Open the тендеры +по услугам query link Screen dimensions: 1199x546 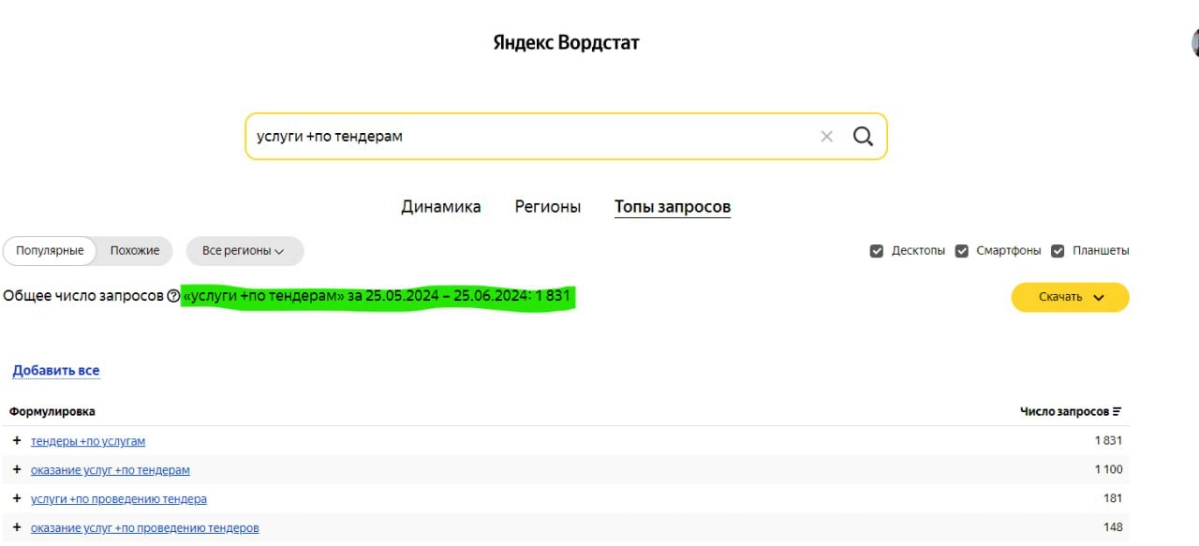(88, 441)
